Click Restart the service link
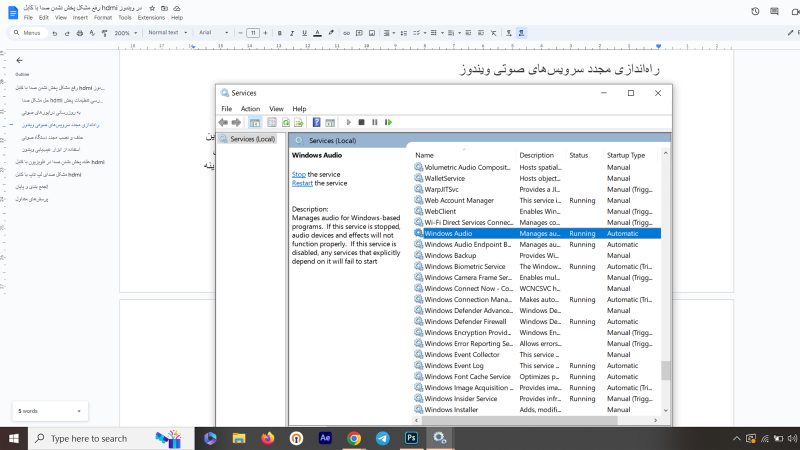This screenshot has width=800, height=450. coord(302,183)
